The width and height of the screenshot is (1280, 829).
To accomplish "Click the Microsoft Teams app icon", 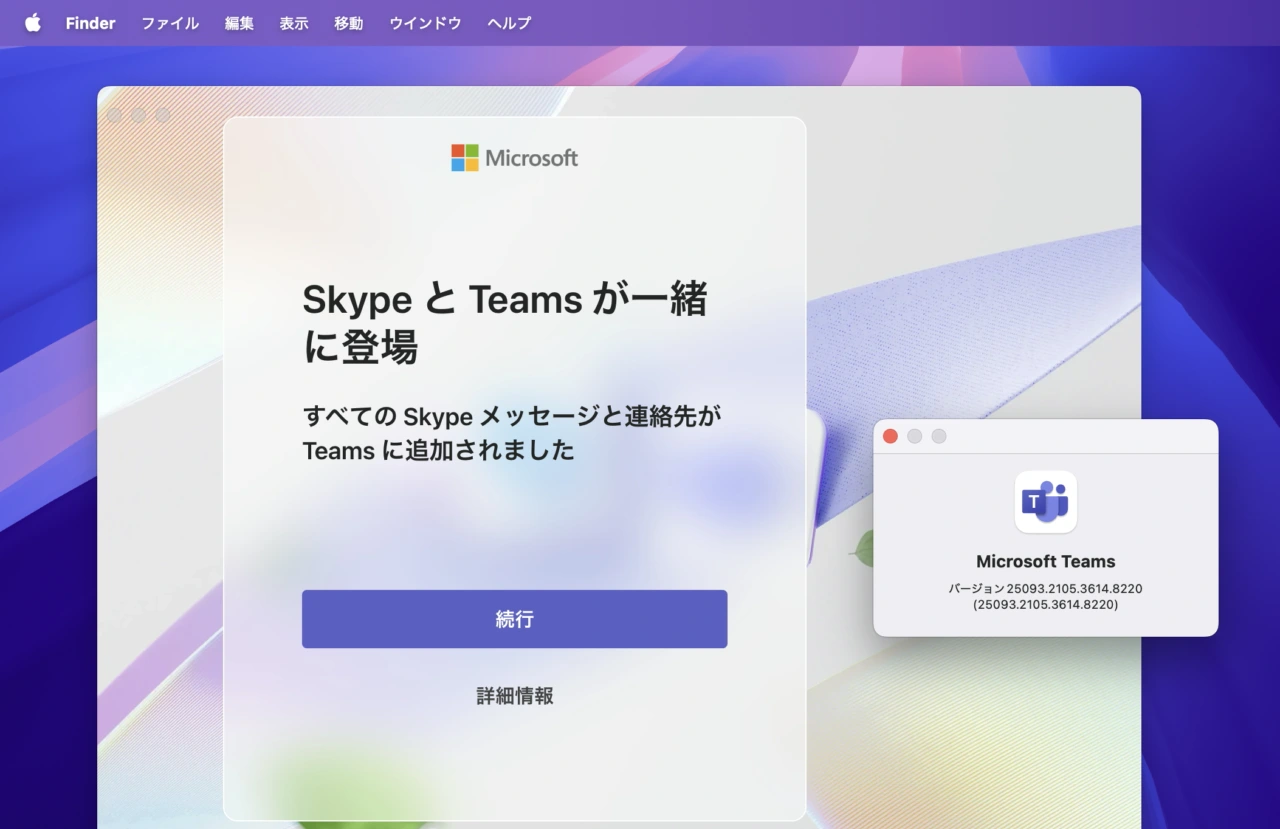I will (x=1045, y=502).
